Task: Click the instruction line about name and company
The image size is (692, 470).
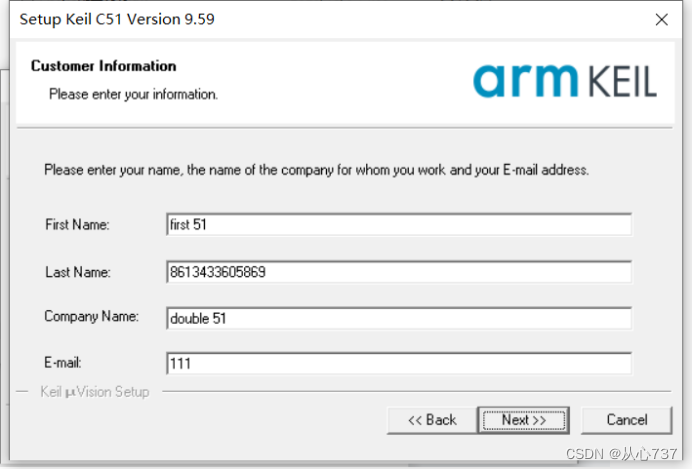Action: tap(316, 170)
